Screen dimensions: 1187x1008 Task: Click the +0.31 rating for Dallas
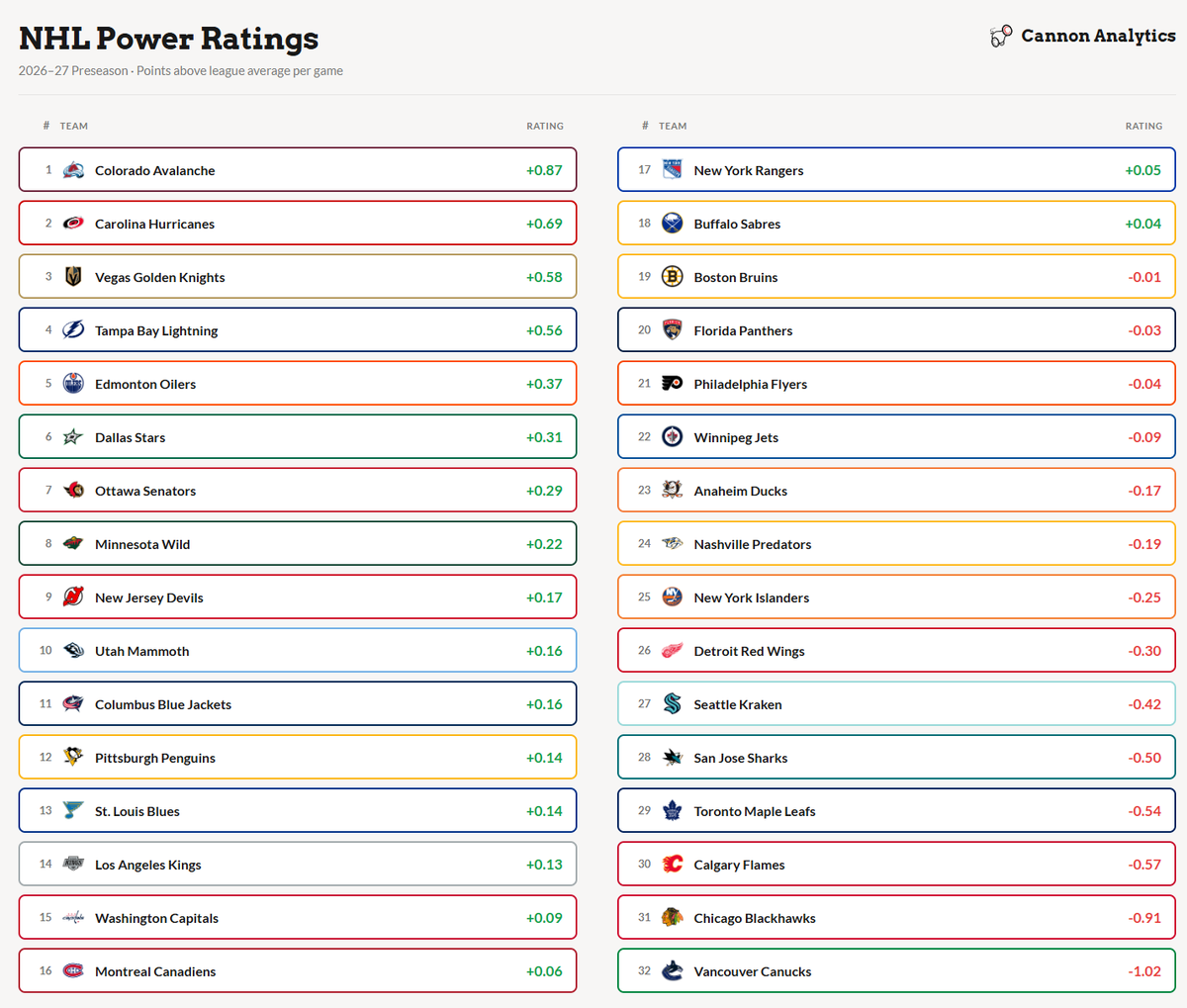point(544,437)
